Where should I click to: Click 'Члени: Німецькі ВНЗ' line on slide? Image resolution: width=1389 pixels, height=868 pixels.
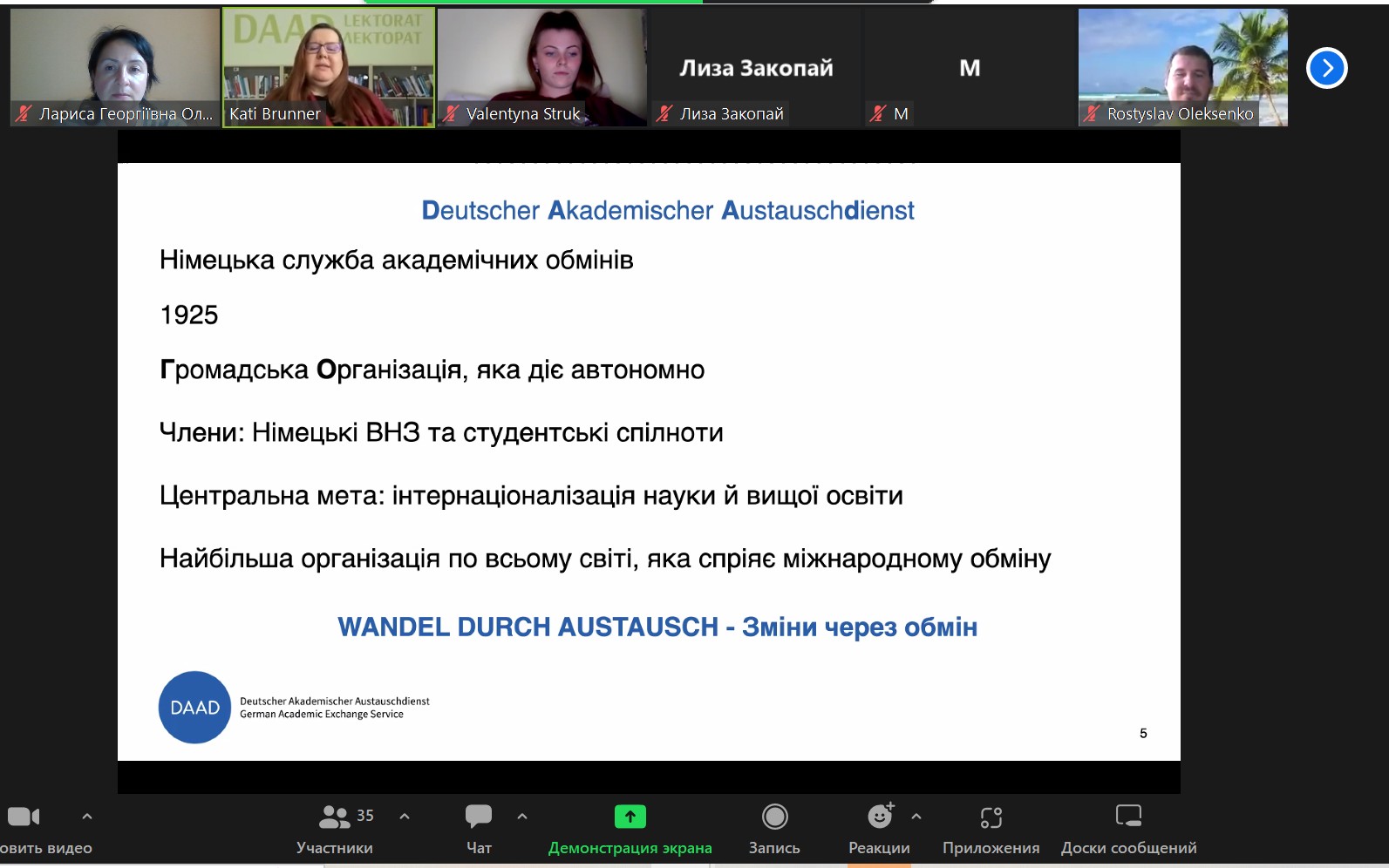441,432
